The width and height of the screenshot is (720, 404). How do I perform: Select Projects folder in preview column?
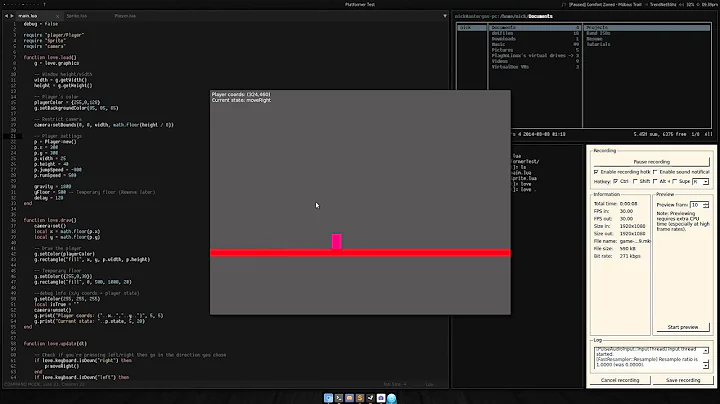(x=647, y=28)
